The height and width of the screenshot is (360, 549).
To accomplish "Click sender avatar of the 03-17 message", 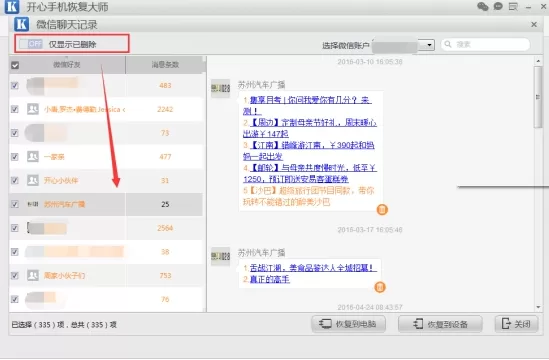I will coord(221,256).
